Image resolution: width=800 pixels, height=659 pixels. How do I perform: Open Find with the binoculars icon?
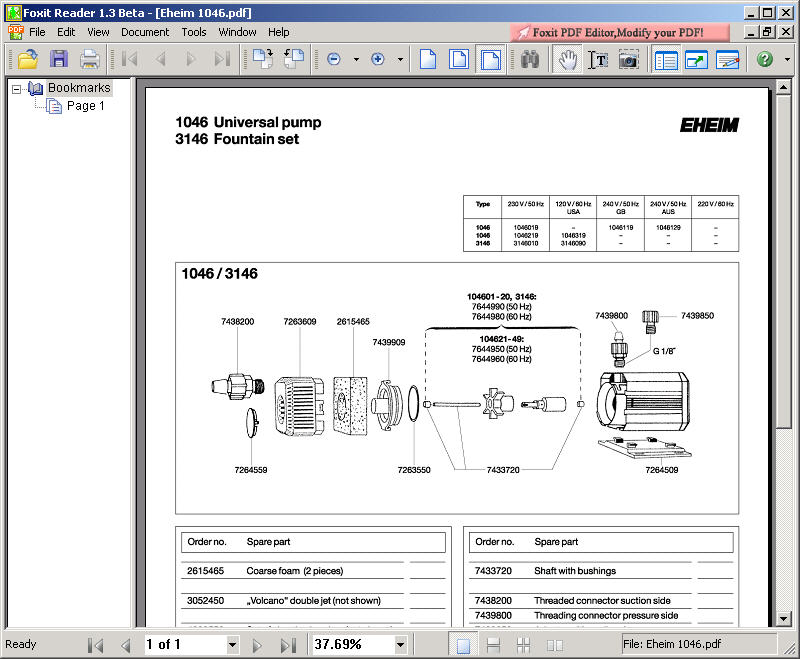click(530, 59)
